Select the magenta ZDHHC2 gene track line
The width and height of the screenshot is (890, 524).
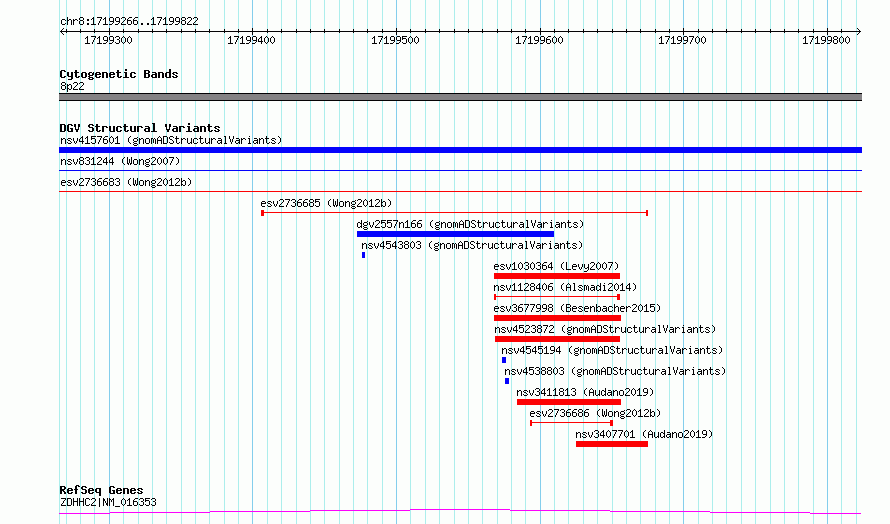tap(460, 512)
